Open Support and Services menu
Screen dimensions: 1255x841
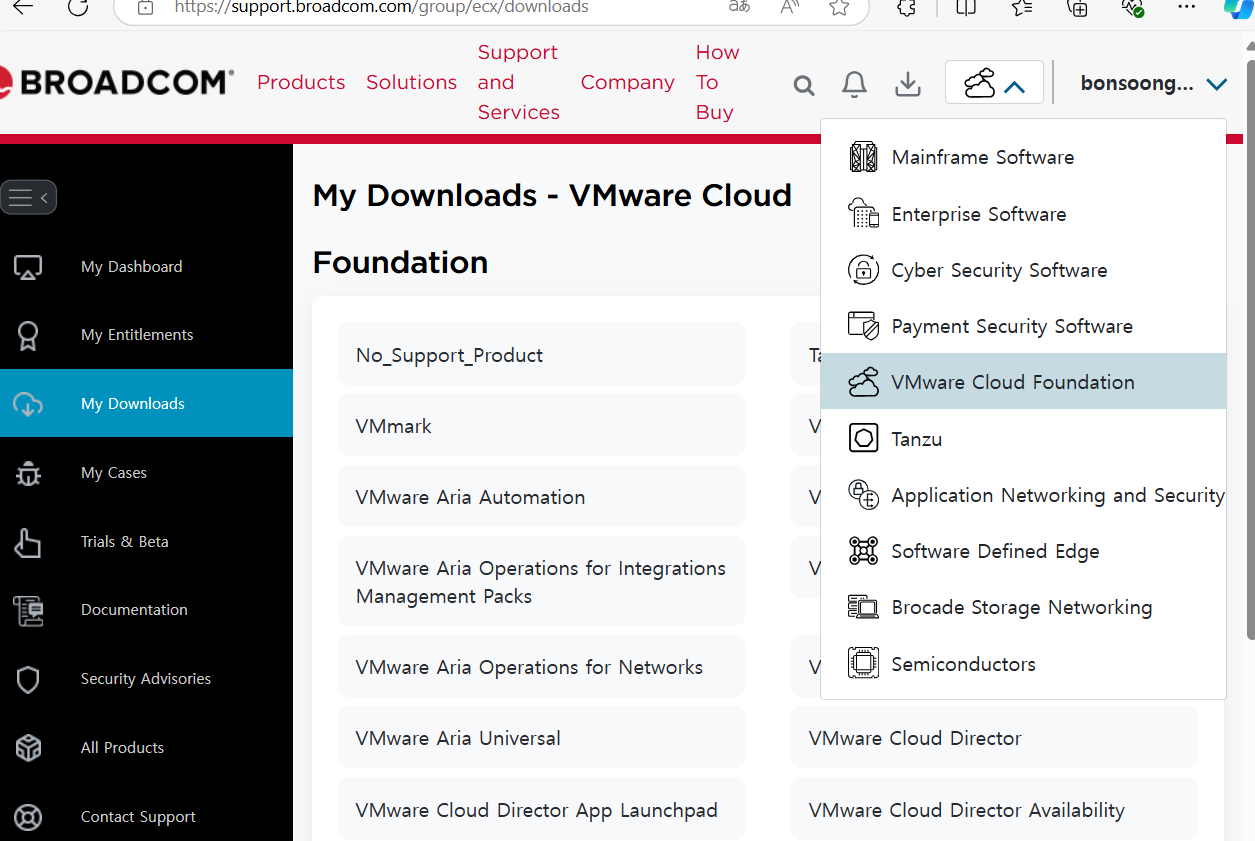pos(518,82)
